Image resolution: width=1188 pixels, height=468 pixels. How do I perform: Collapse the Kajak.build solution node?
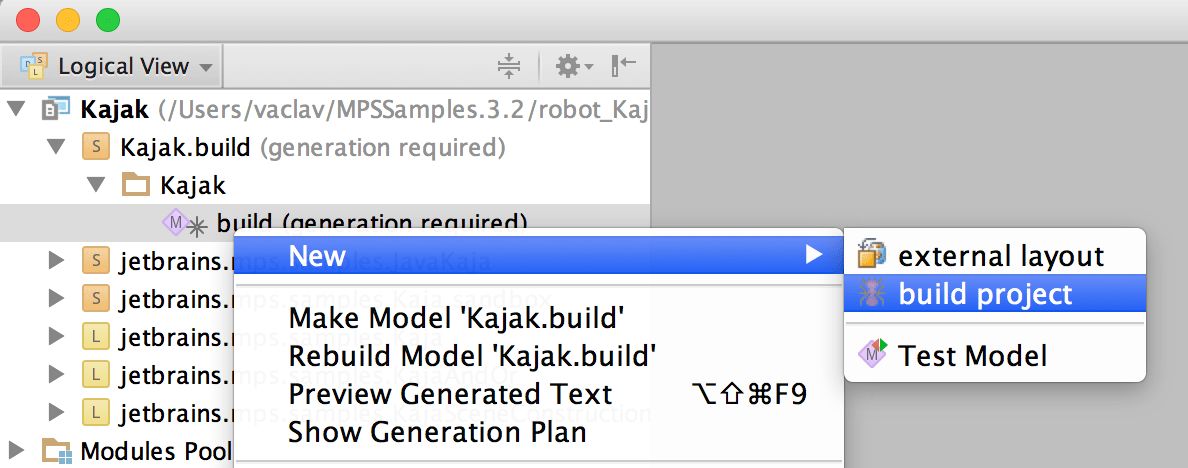pos(56,148)
